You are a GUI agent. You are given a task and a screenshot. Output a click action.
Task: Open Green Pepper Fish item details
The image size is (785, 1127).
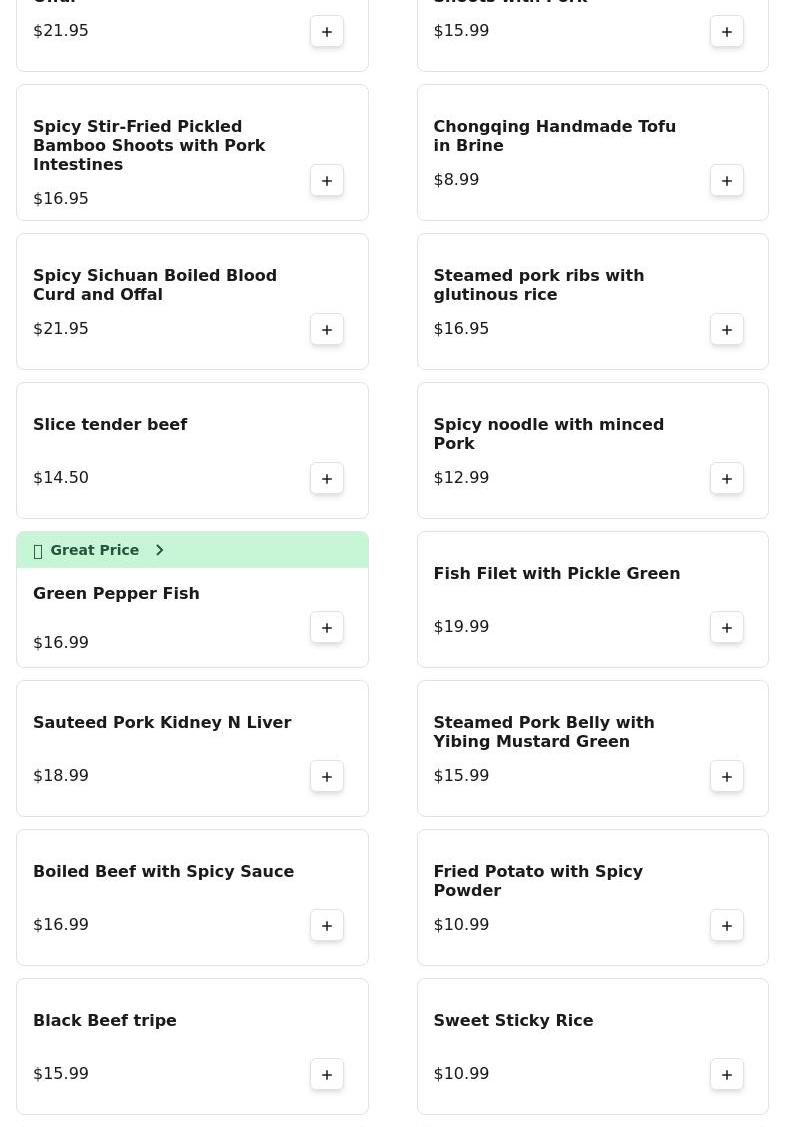pyautogui.click(x=116, y=594)
